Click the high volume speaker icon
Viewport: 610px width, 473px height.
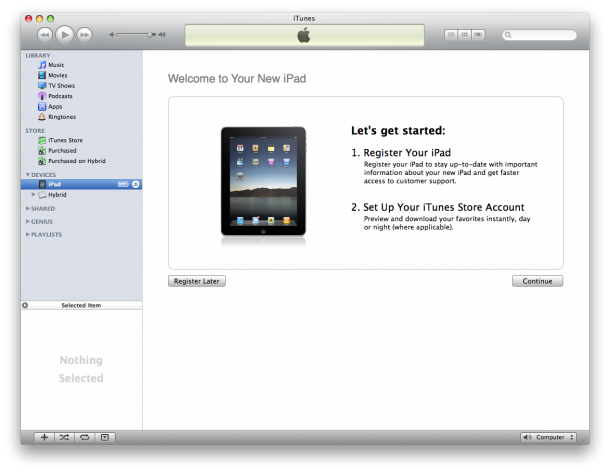162,35
